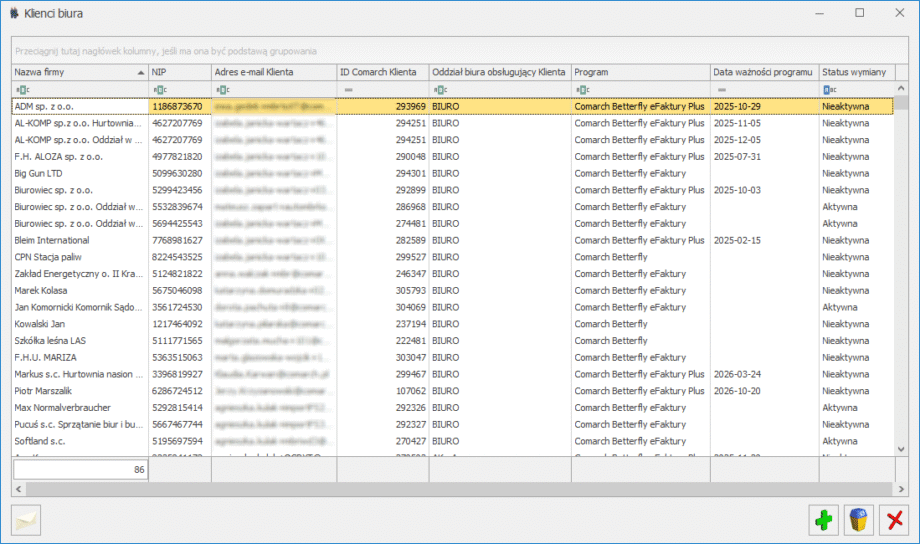
Task: Open filter operator icon in Program column
Action: click(581, 89)
